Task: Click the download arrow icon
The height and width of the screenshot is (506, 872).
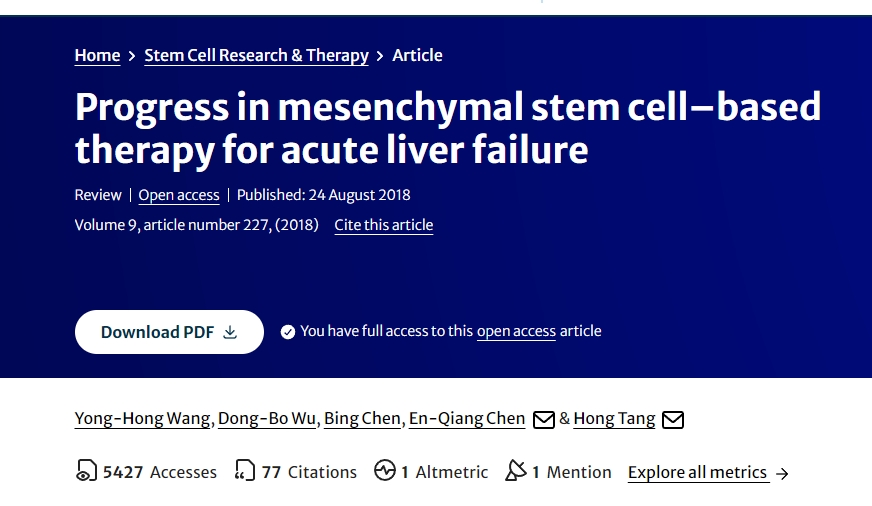Action: (x=230, y=332)
